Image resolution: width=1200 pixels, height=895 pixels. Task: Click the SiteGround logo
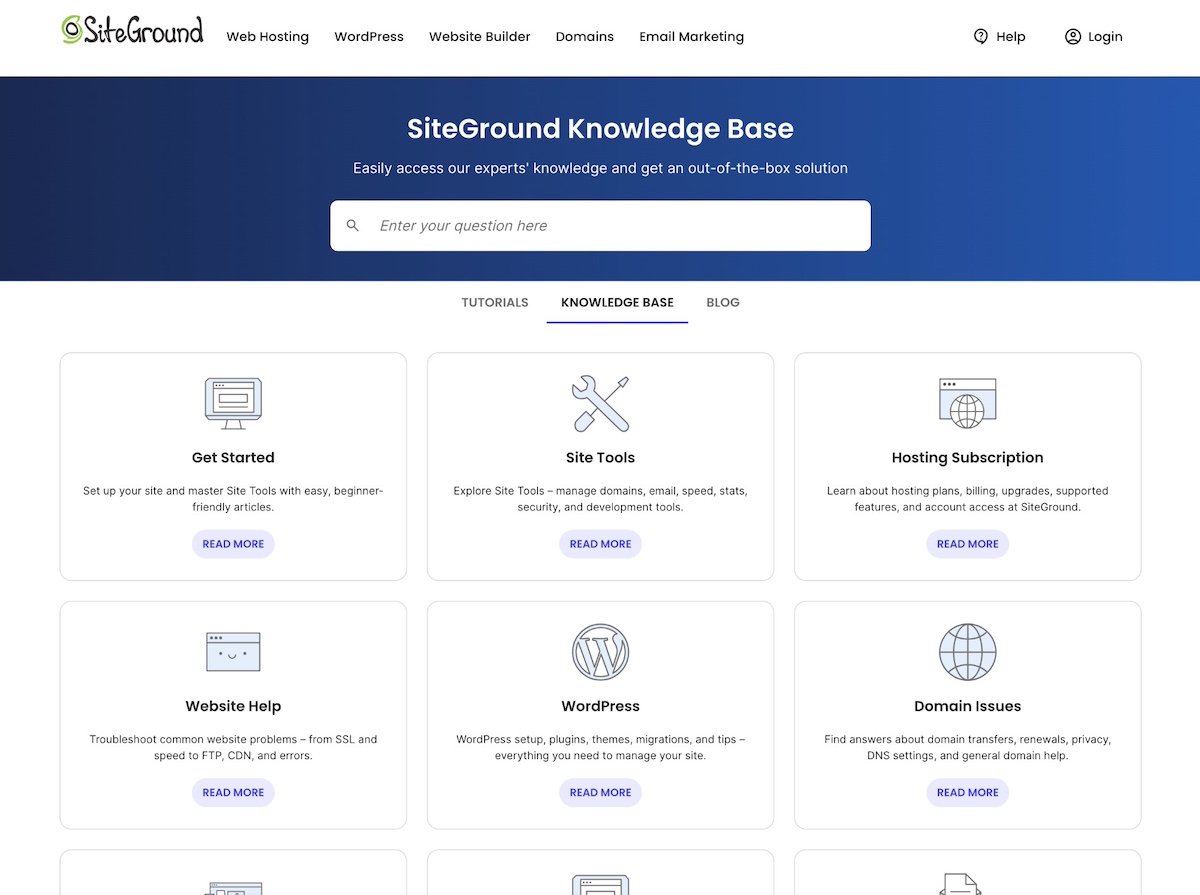pos(131,30)
